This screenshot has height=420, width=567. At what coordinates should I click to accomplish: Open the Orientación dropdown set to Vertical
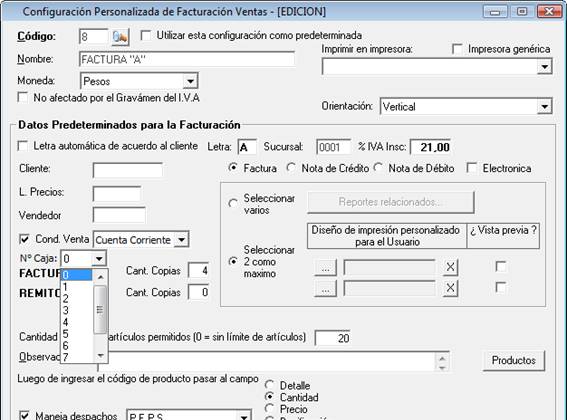tap(544, 106)
